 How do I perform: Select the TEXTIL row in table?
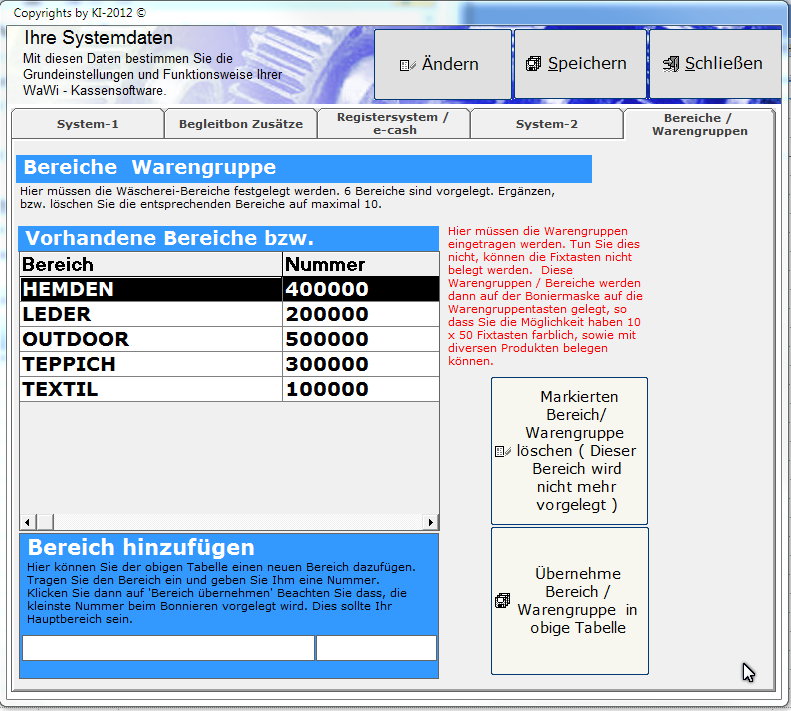click(230, 389)
